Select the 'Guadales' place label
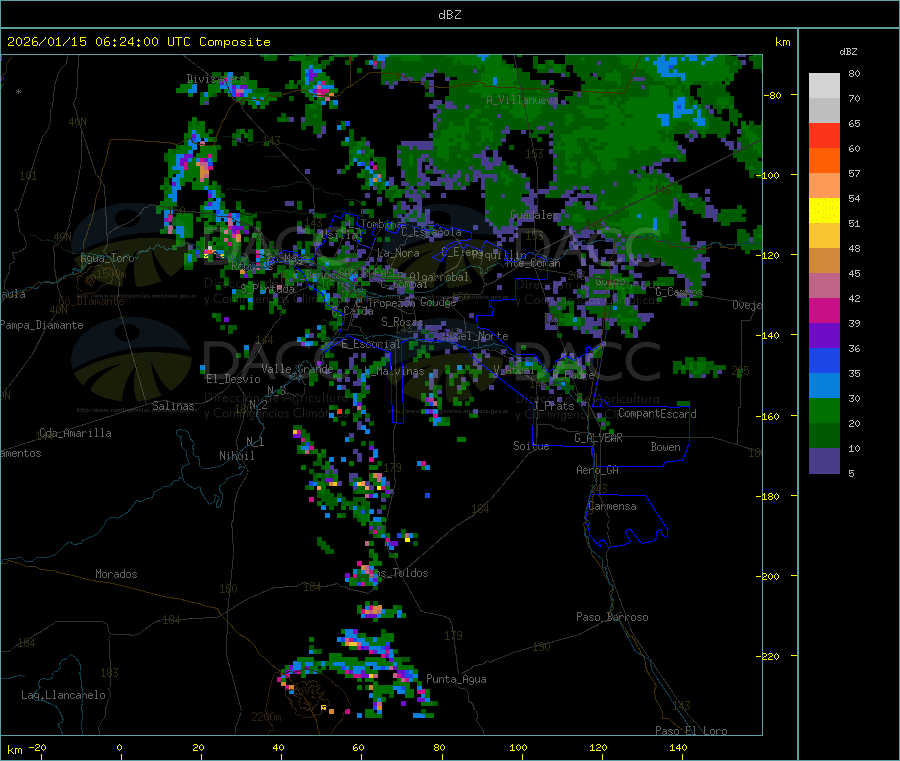 [533, 215]
